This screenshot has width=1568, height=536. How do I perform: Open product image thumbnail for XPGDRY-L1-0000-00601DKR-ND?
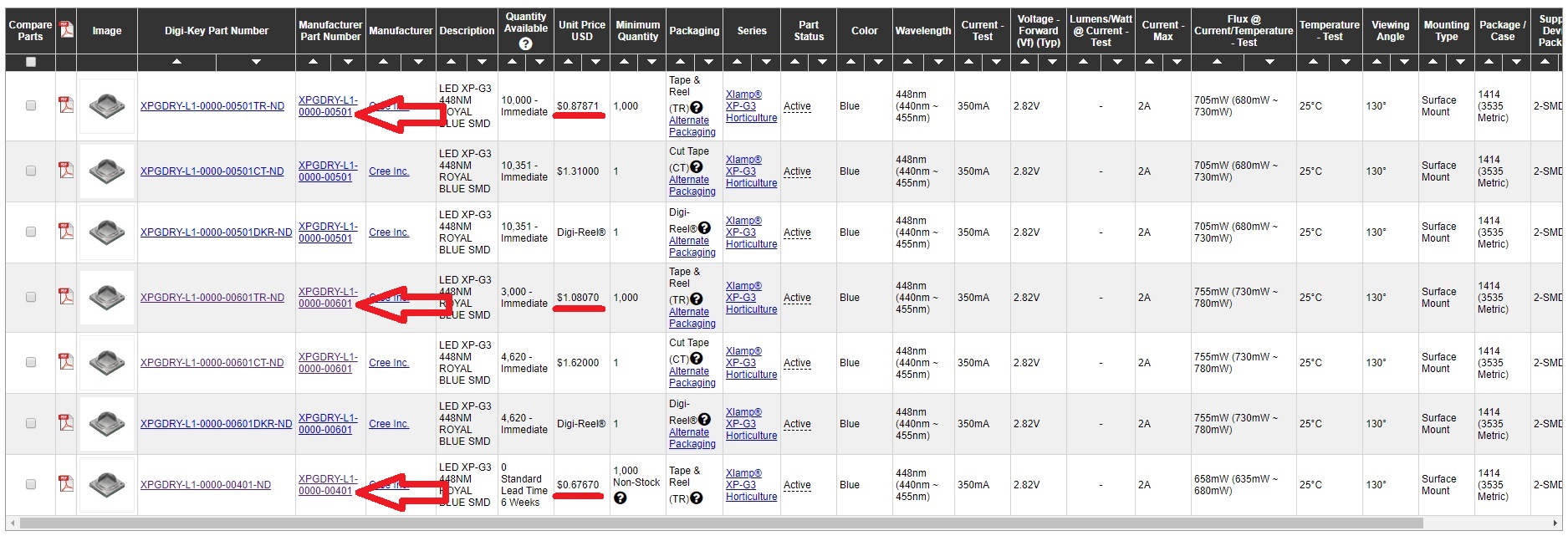click(x=107, y=423)
